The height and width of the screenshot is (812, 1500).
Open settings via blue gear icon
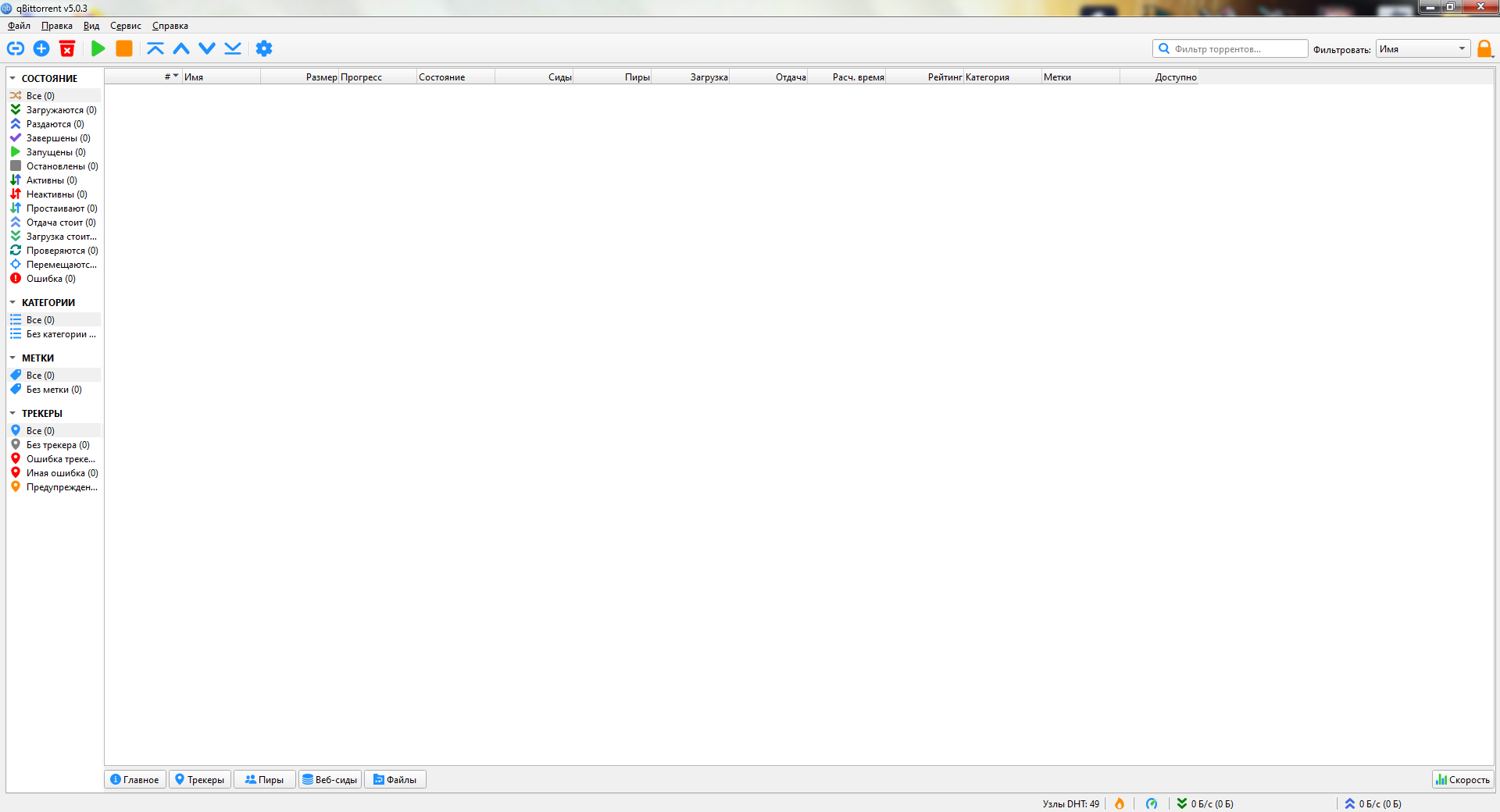pos(264,48)
